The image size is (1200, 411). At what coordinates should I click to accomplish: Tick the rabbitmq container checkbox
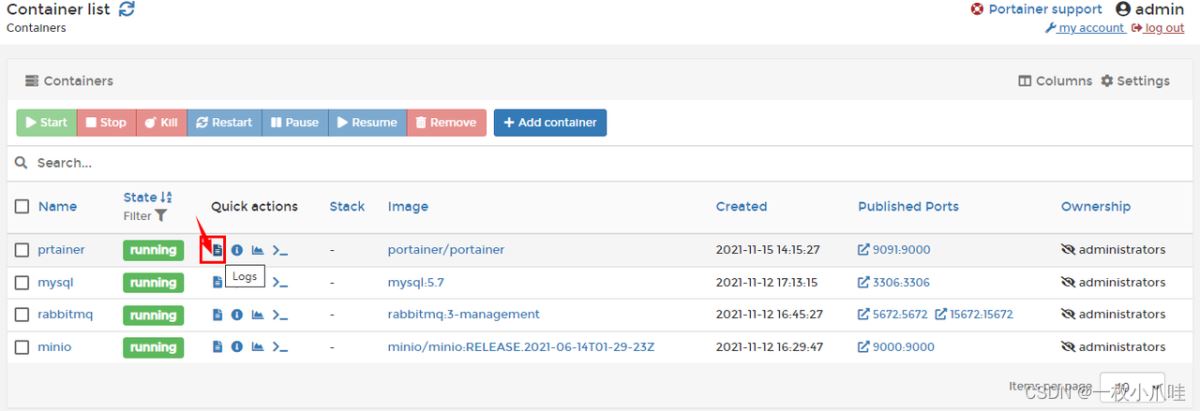(22, 315)
